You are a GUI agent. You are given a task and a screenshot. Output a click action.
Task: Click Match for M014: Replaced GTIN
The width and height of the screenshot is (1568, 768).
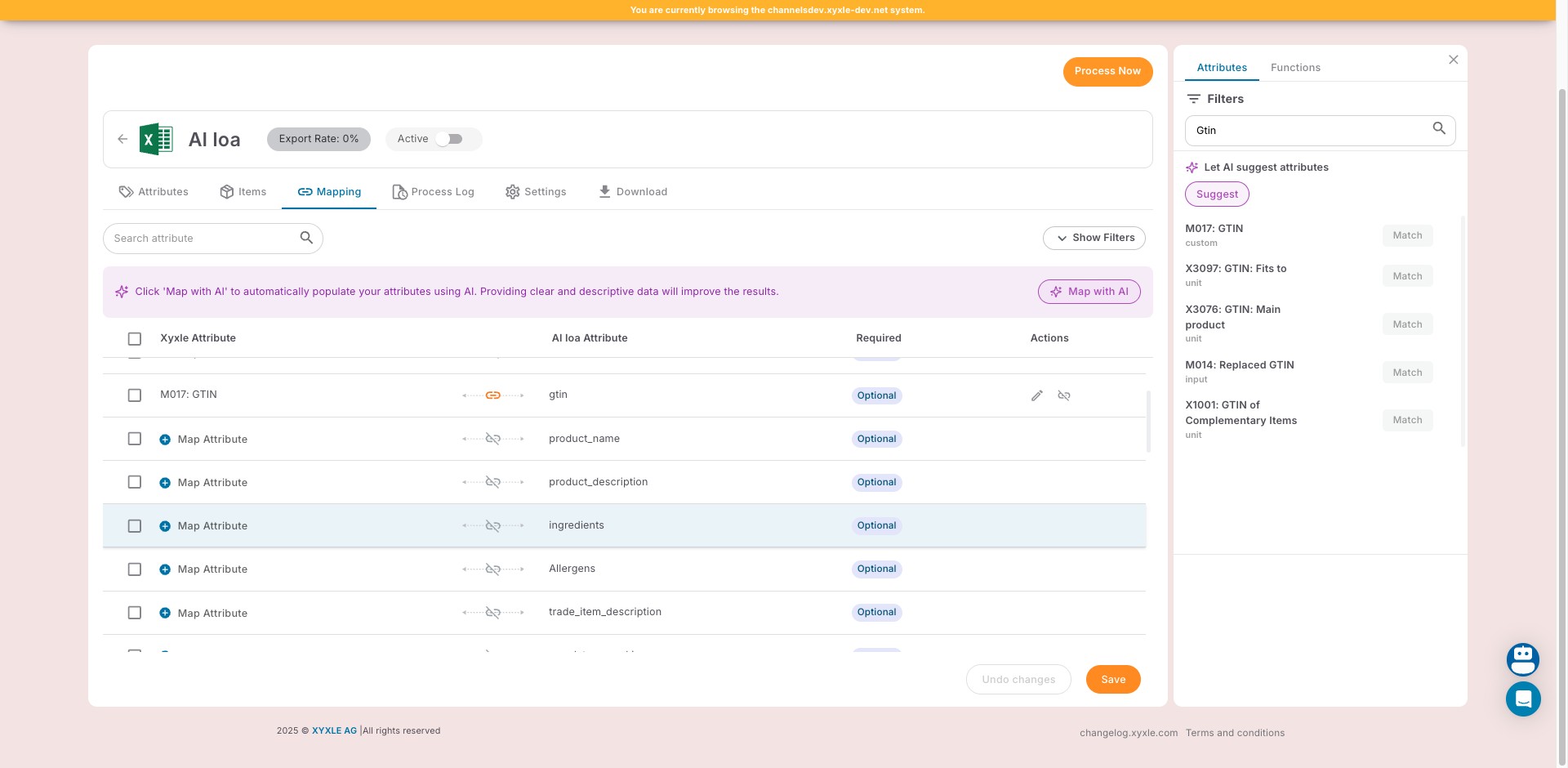(x=1407, y=373)
